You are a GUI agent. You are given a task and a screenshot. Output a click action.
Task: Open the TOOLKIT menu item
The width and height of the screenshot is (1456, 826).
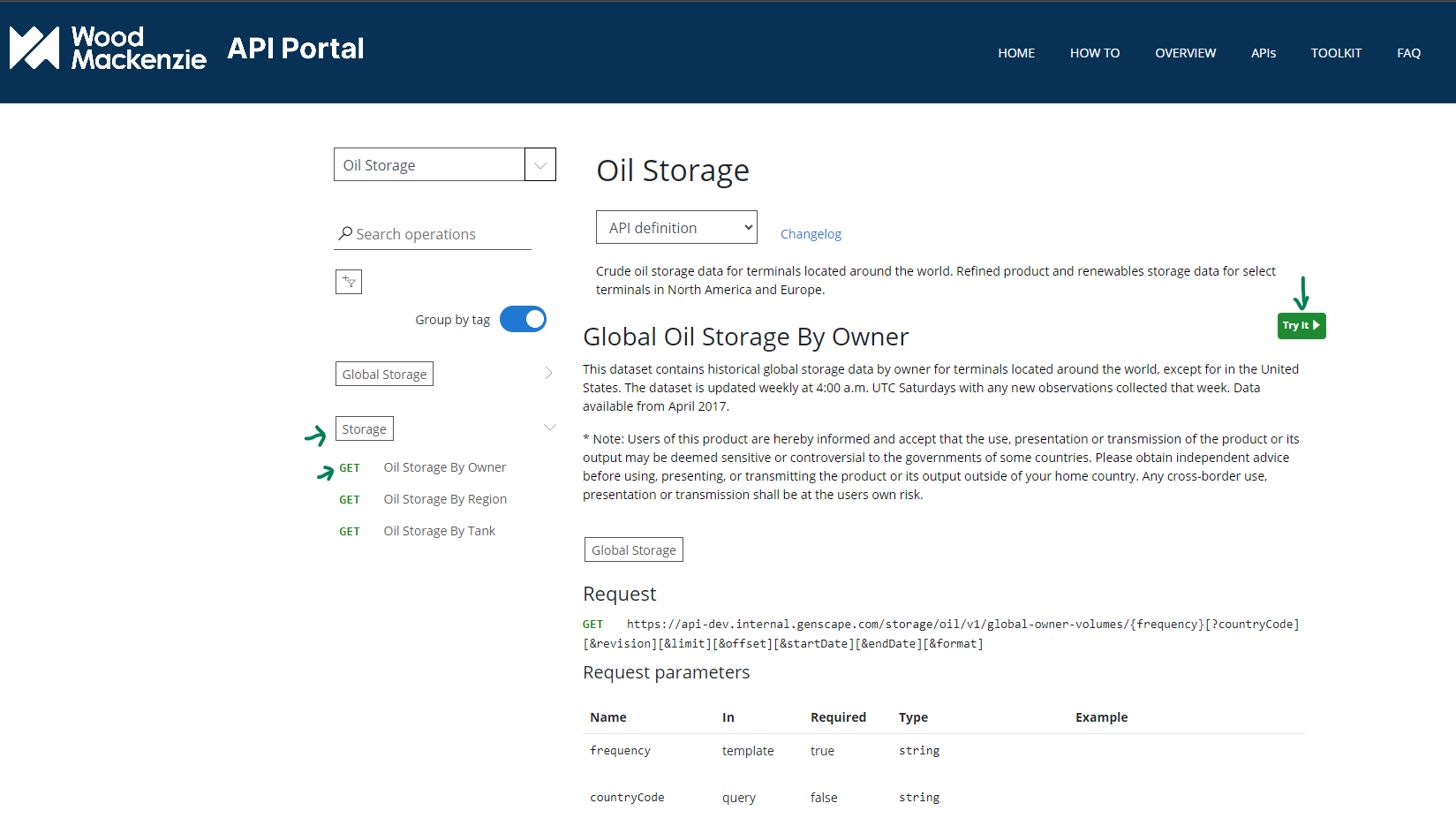click(x=1336, y=53)
